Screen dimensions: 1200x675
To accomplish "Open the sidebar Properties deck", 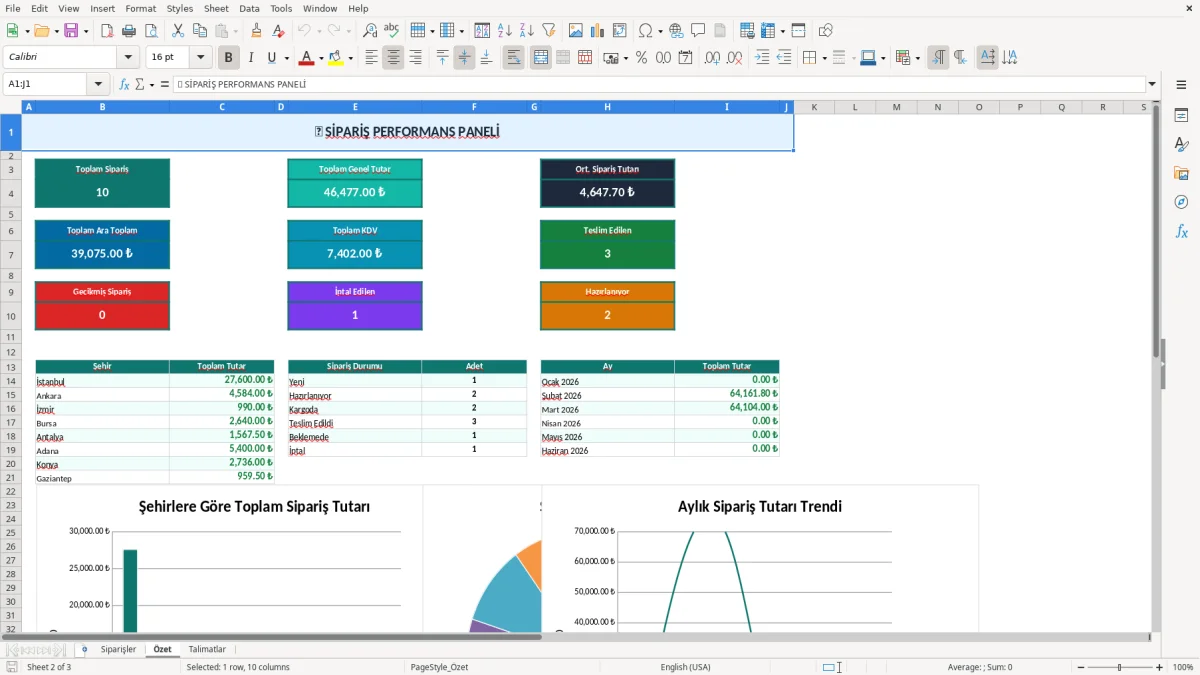I will tap(1181, 116).
